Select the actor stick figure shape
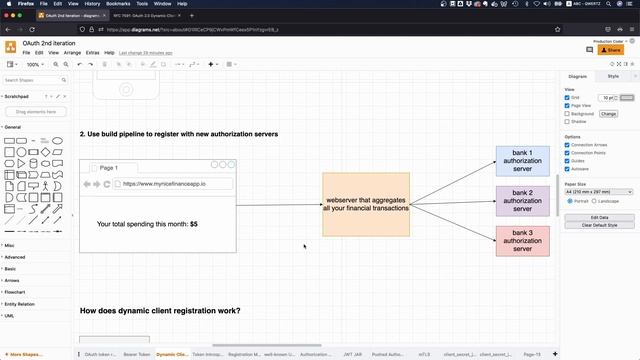This screenshot has height=360, width=640. [x=45, y=186]
